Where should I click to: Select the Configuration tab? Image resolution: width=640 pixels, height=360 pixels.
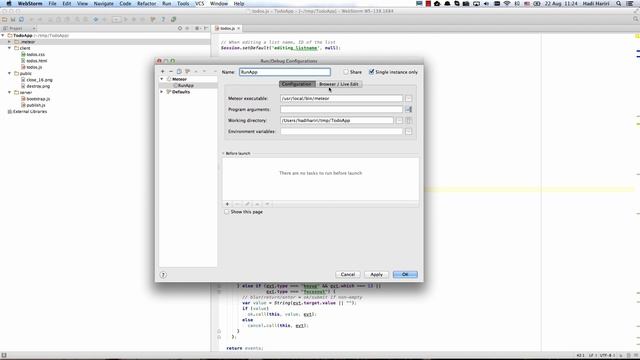(297, 84)
